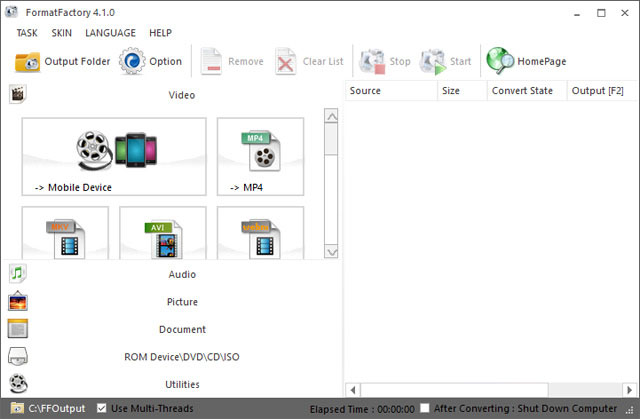Click the Remove toolbar button
This screenshot has height=419, width=640.
click(x=232, y=62)
